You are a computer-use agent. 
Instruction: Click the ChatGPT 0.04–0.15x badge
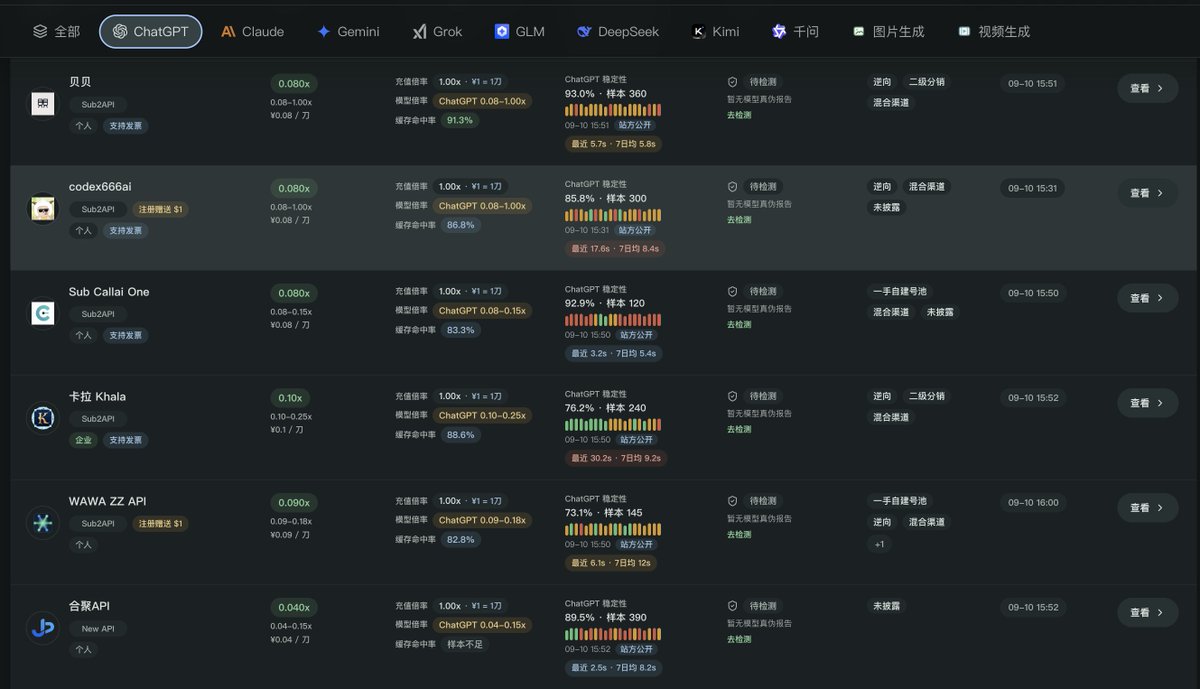[482, 625]
